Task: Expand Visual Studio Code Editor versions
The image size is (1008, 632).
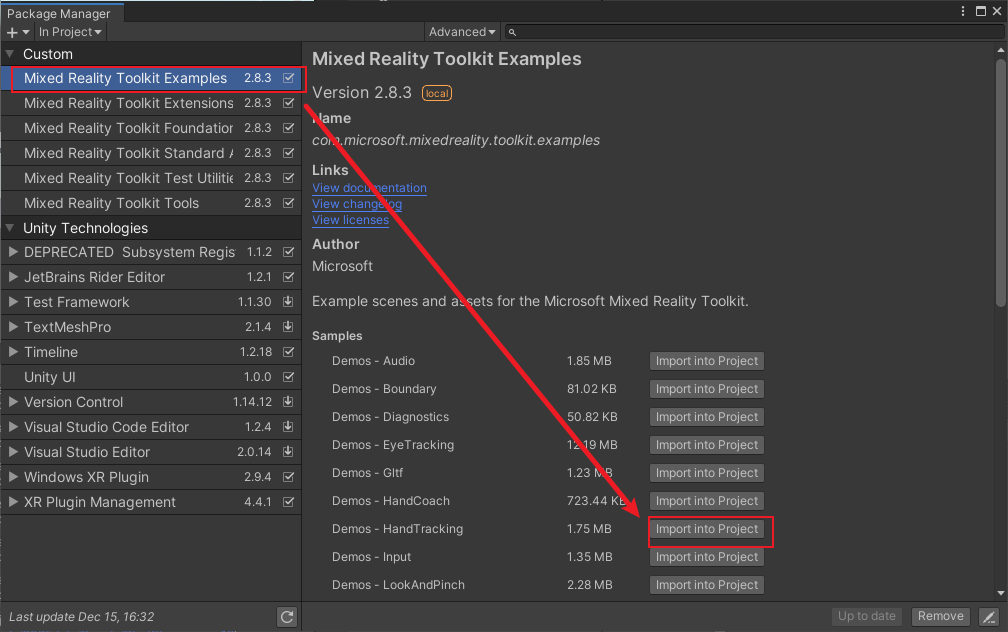Action: click(13, 427)
